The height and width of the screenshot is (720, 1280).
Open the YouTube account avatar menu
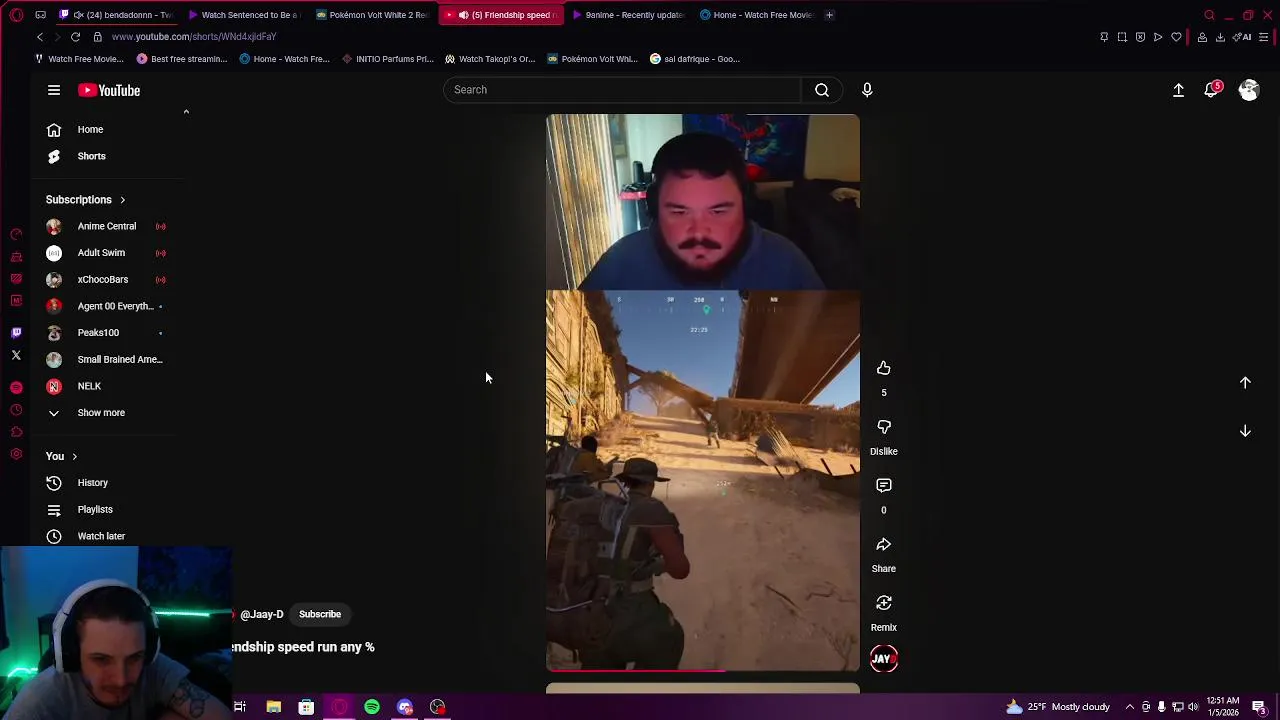[1248, 90]
